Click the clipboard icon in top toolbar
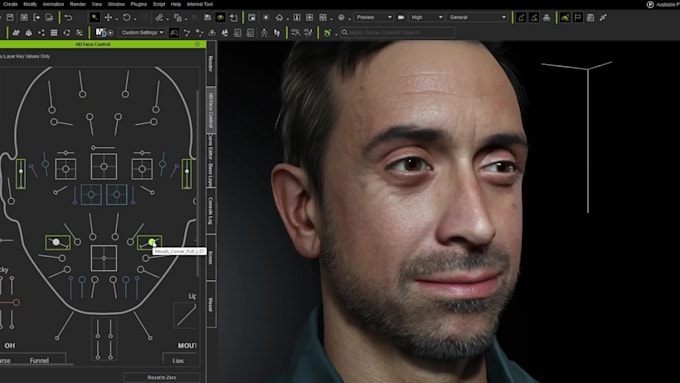Screen dimensions: 680x383 pyautogui.click(x=590, y=17)
